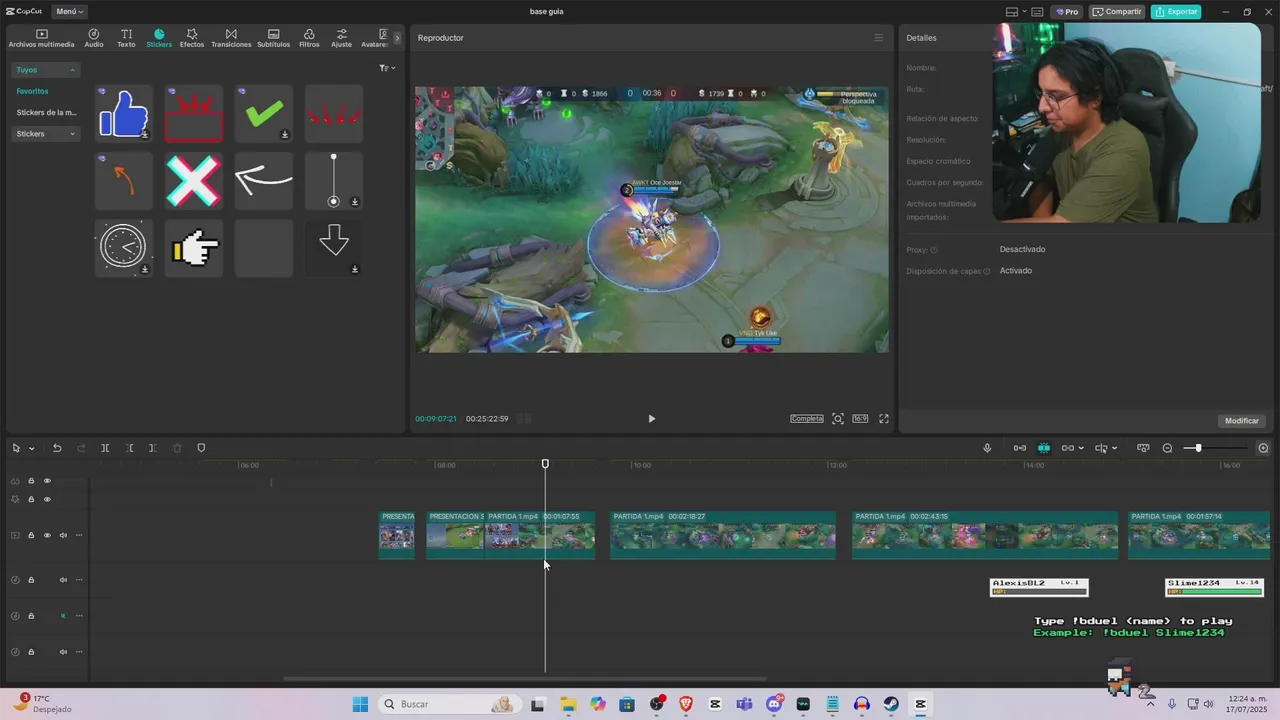Select the white X cross sticker
The image size is (1280, 720).
[194, 181]
